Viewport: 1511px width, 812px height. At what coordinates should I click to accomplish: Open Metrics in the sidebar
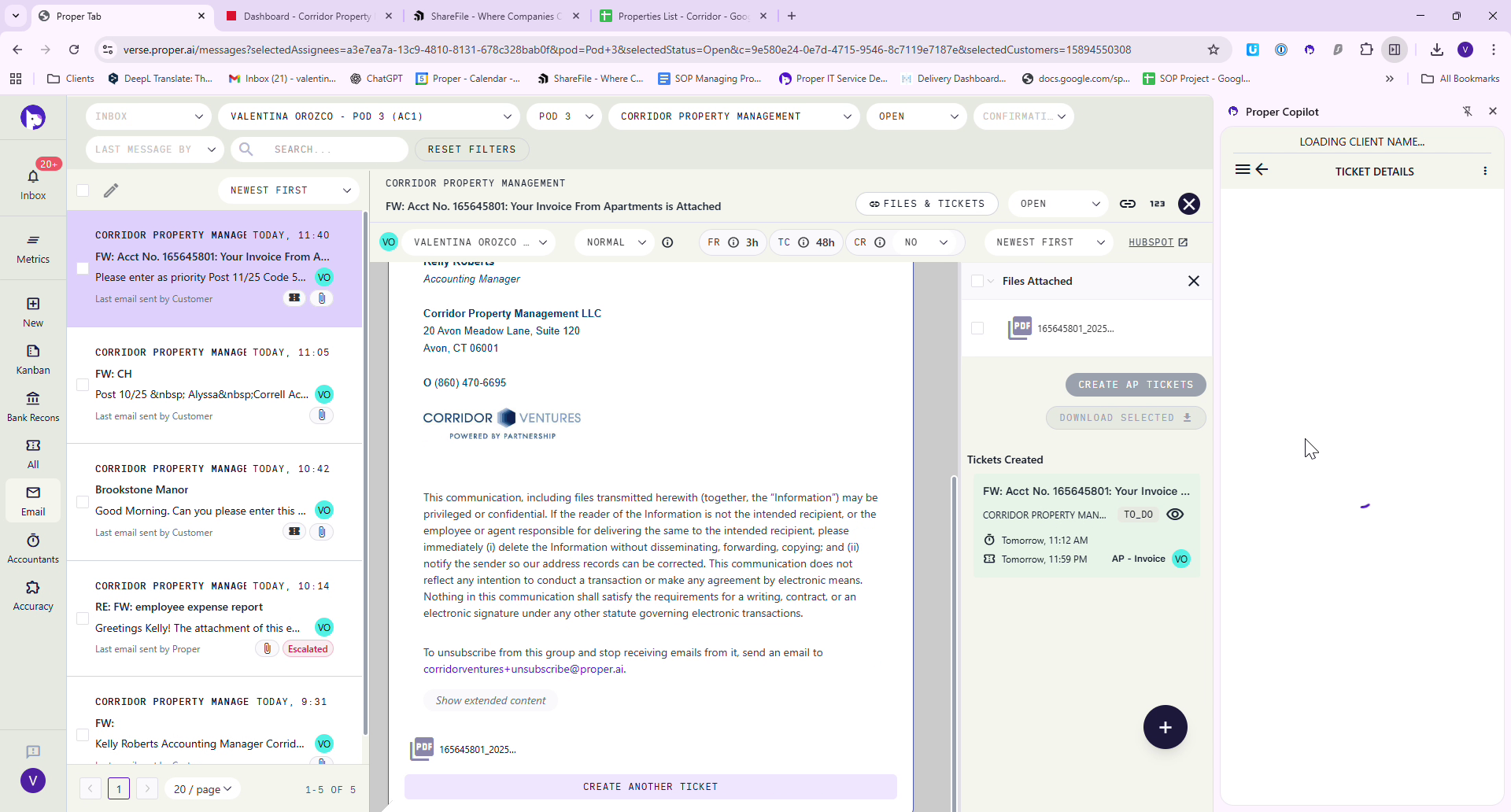33,240
